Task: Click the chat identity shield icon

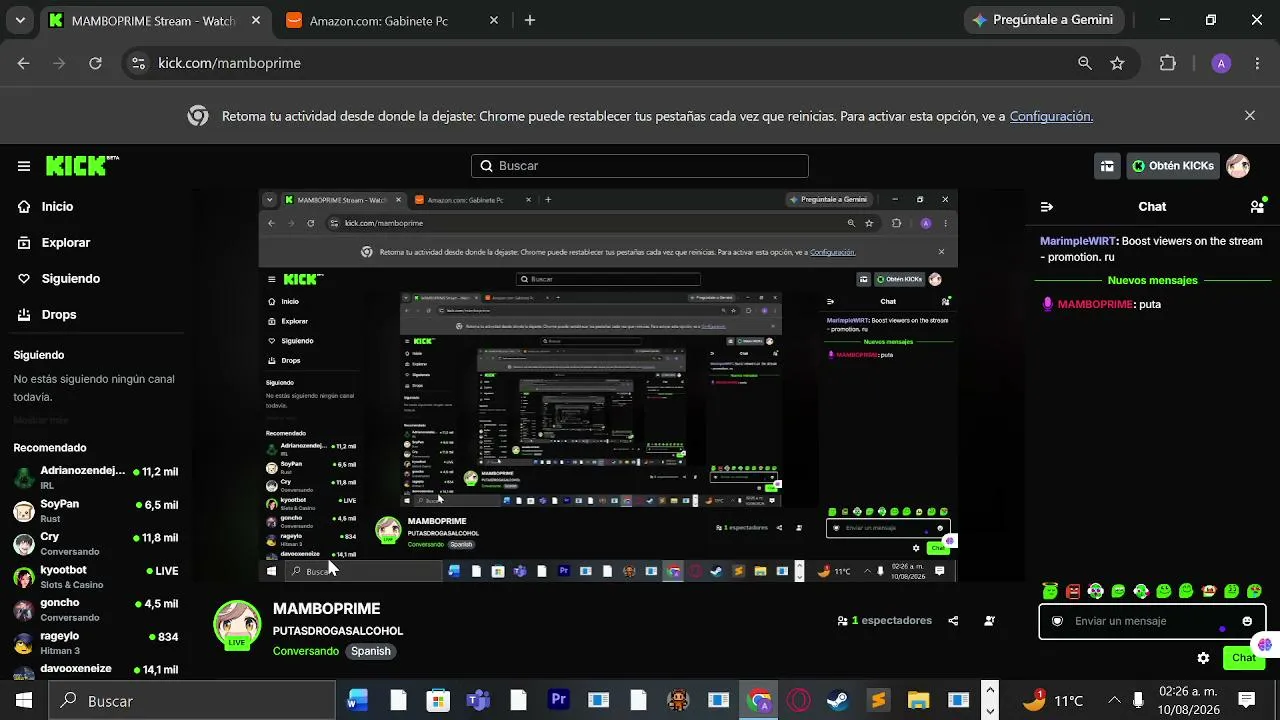Action: coord(1057,621)
